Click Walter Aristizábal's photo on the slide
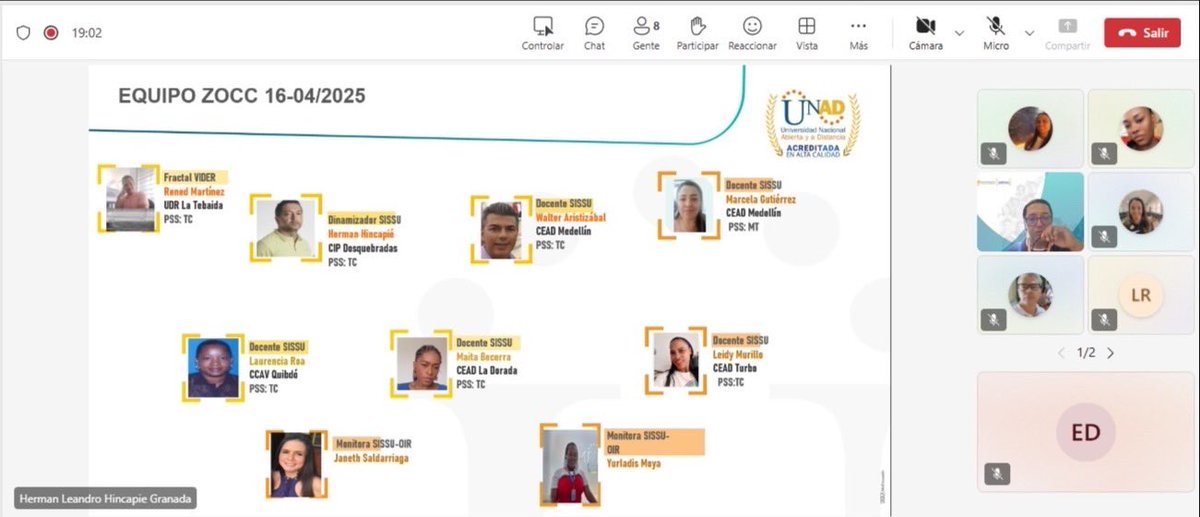 click(501, 230)
